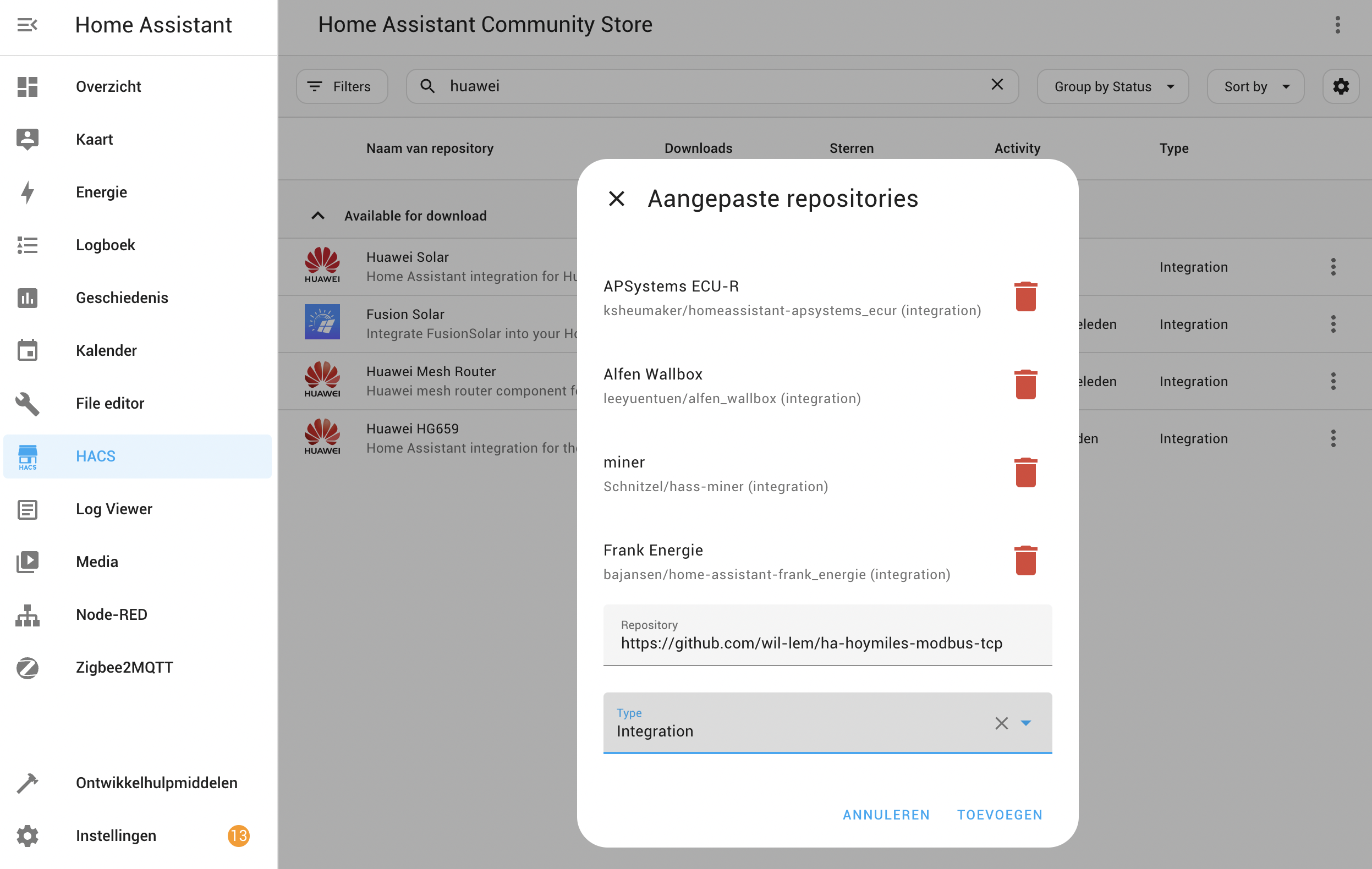Viewport: 1372px width, 869px height.
Task: Open Node-RED in the sidebar
Action: 111,614
